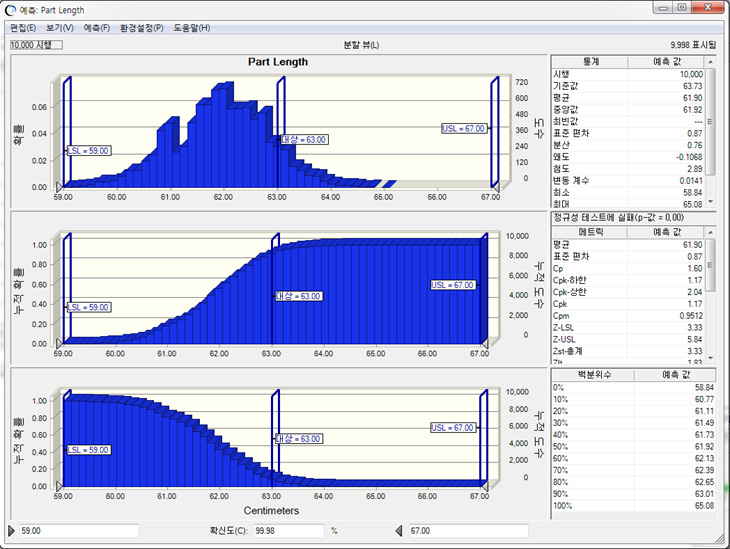Click the 9,998 표시됨 displayed count

pos(693,45)
